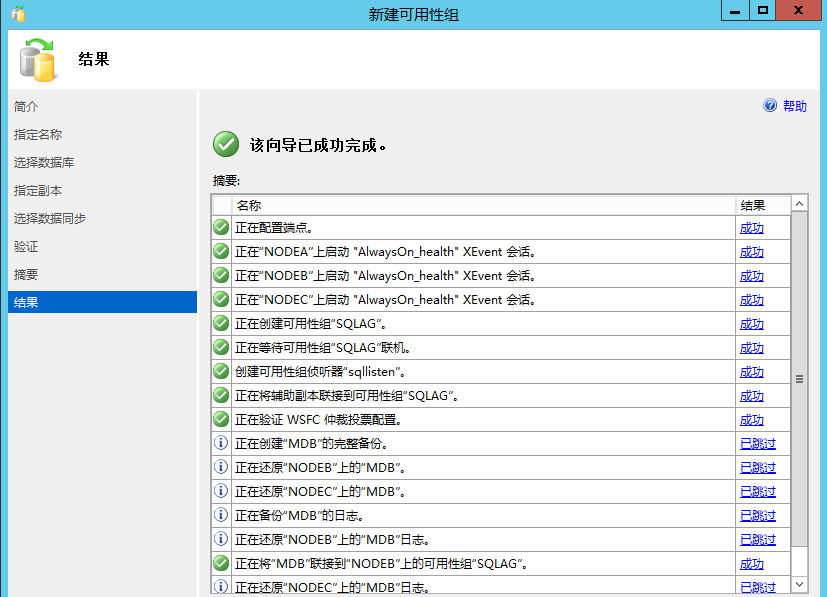The height and width of the screenshot is (597, 827).
Task: Click the info icon for 正在还原 NODEB 上的 MDB
Action: tap(221, 467)
